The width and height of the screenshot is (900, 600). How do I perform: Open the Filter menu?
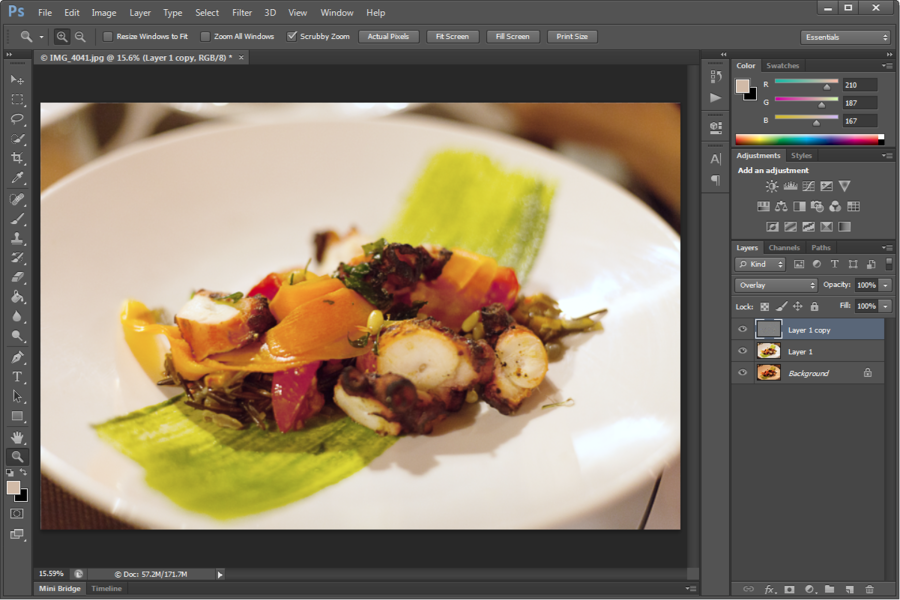click(x=242, y=12)
